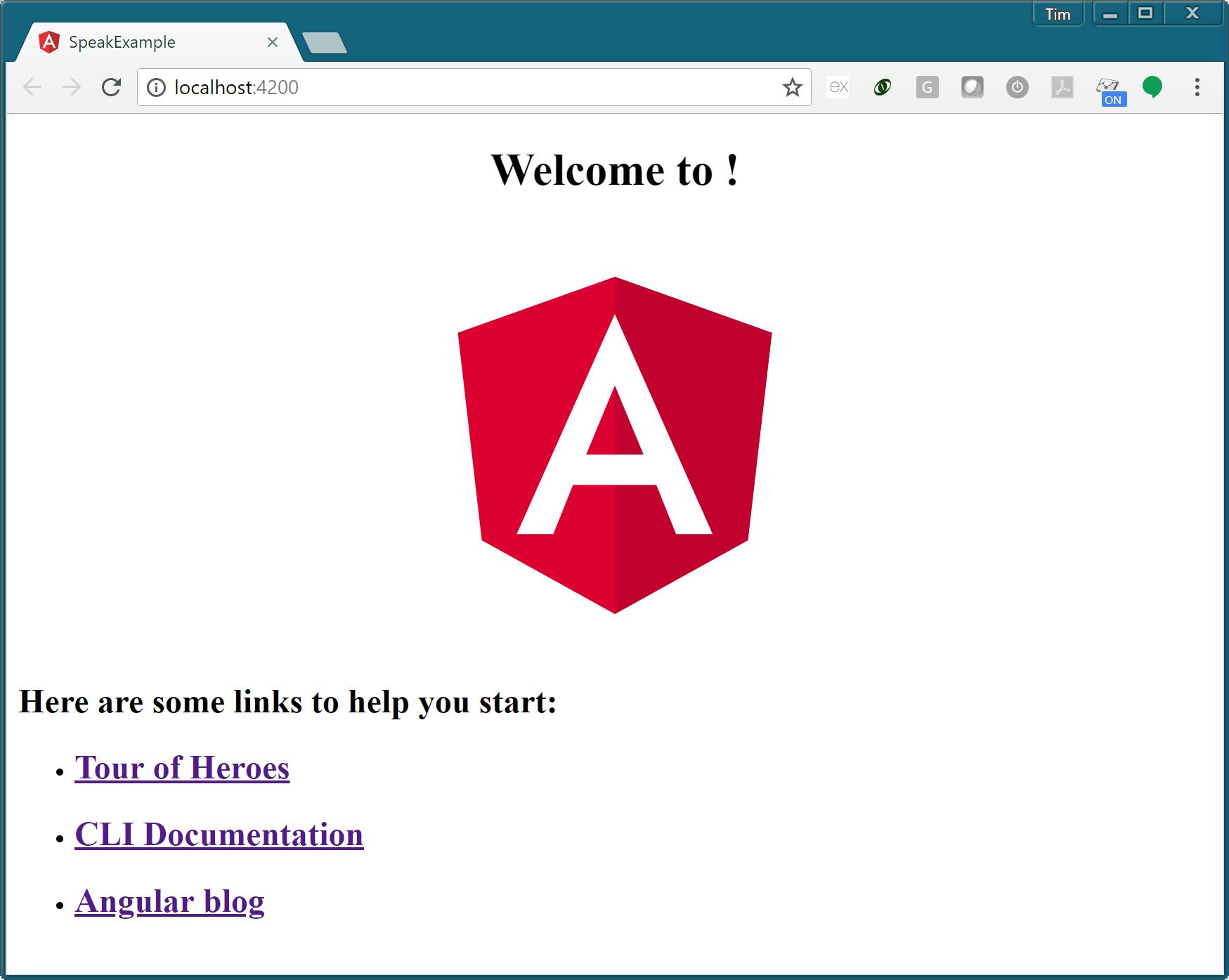1229x980 pixels.
Task: Close the SpeakExample tab
Action: point(273,42)
